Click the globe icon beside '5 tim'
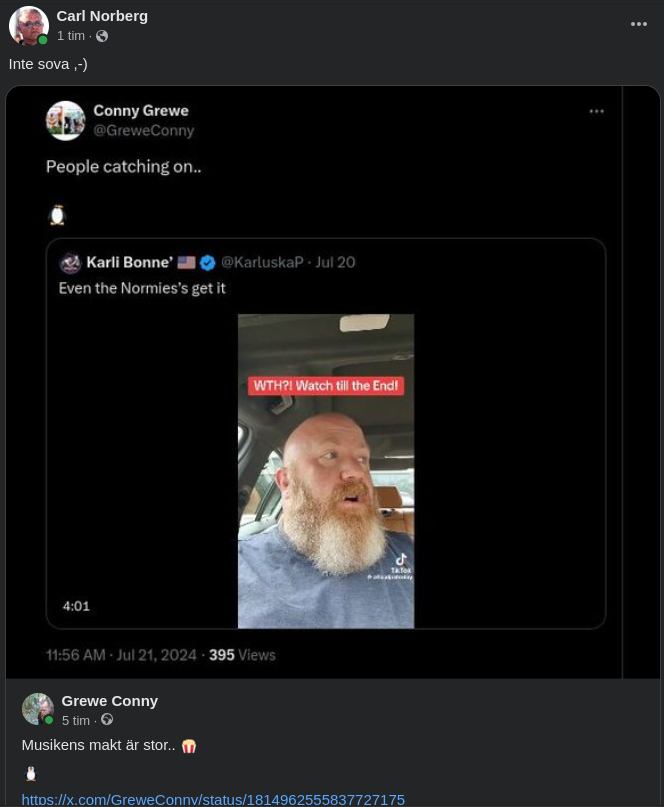The height and width of the screenshot is (807, 664). tap(107, 720)
